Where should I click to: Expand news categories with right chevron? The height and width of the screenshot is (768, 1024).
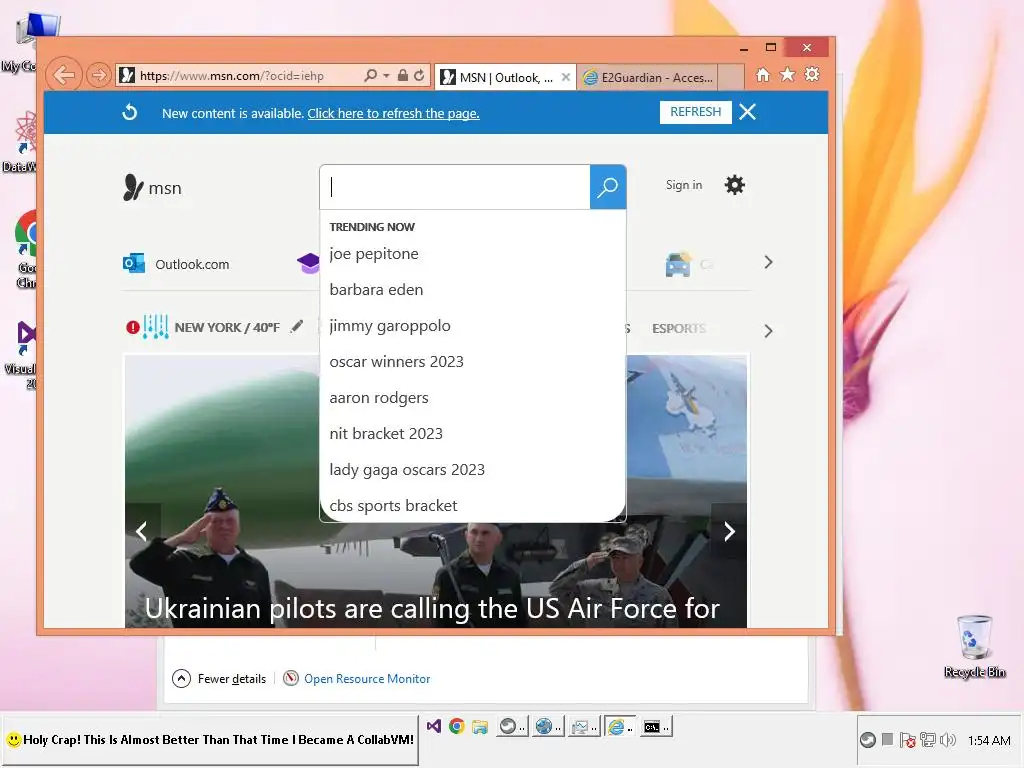pyautogui.click(x=768, y=331)
